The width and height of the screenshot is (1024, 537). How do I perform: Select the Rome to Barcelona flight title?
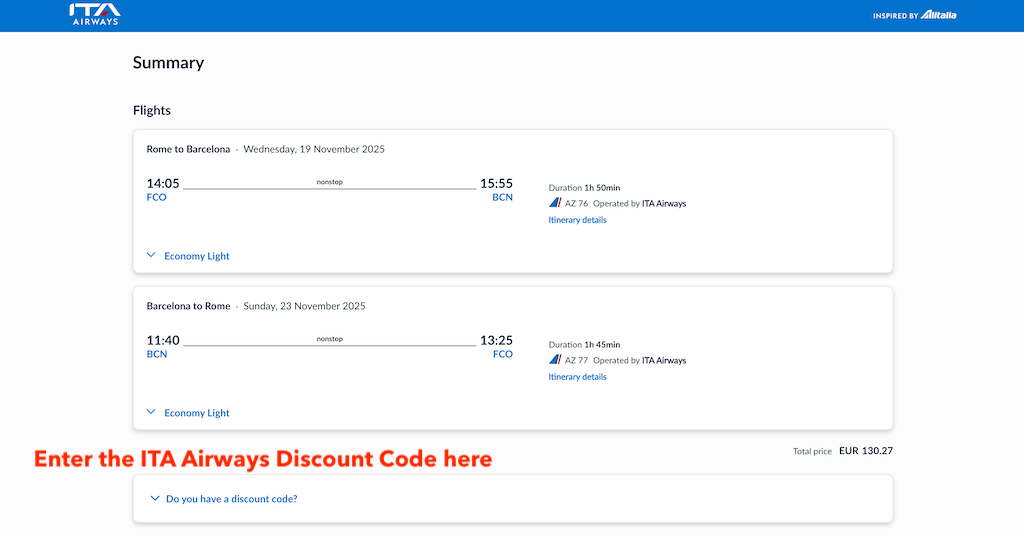pyautogui.click(x=188, y=149)
